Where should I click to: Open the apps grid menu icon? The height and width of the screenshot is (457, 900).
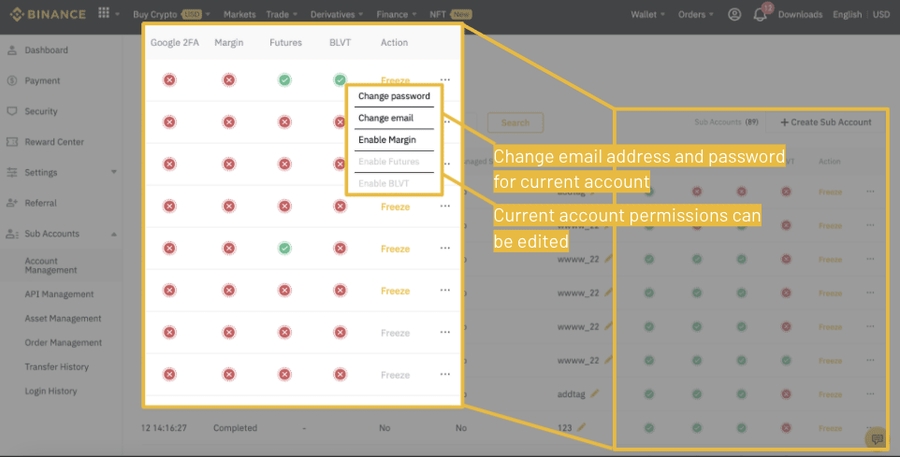[x=105, y=14]
